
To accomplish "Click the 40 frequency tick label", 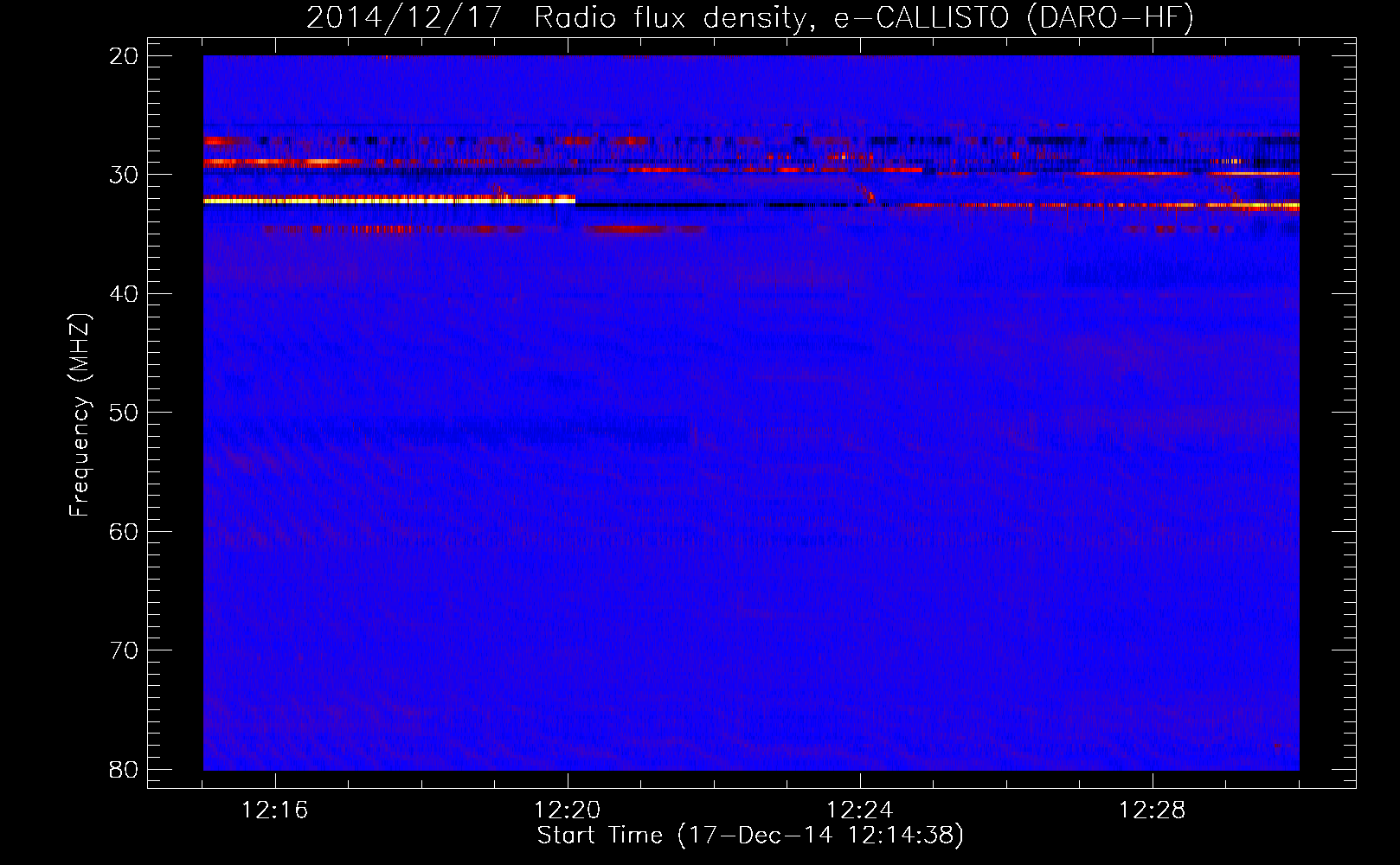I will pyautogui.click(x=125, y=294).
